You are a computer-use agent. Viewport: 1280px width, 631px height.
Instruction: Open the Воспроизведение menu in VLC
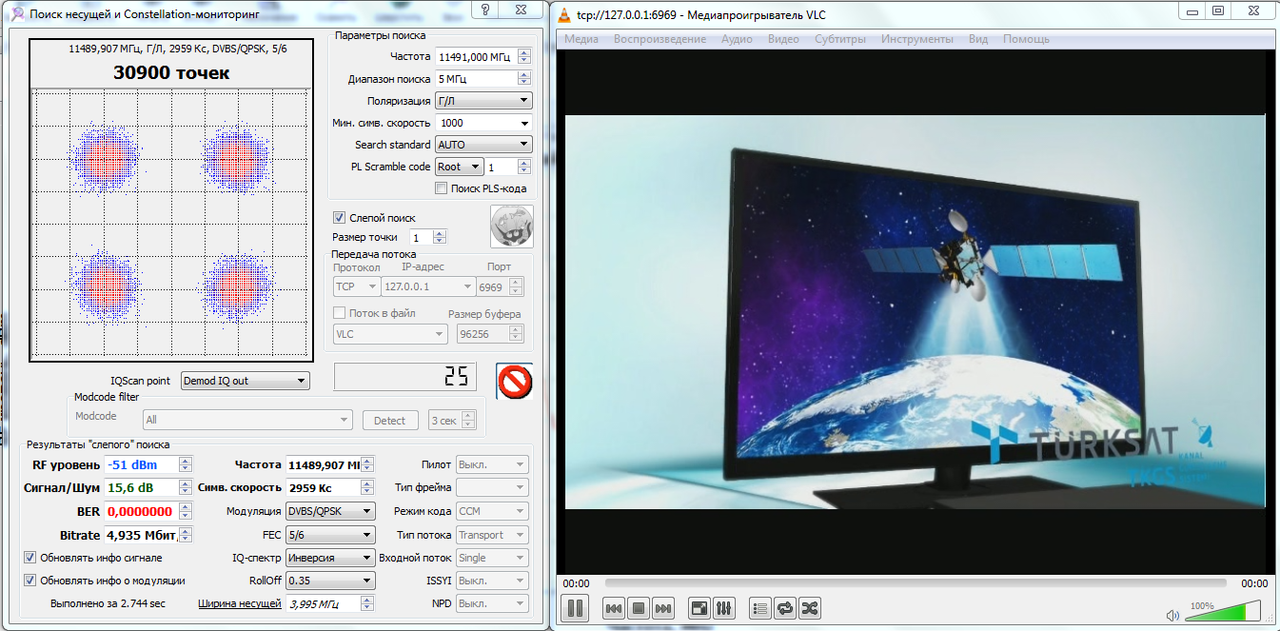click(x=660, y=39)
